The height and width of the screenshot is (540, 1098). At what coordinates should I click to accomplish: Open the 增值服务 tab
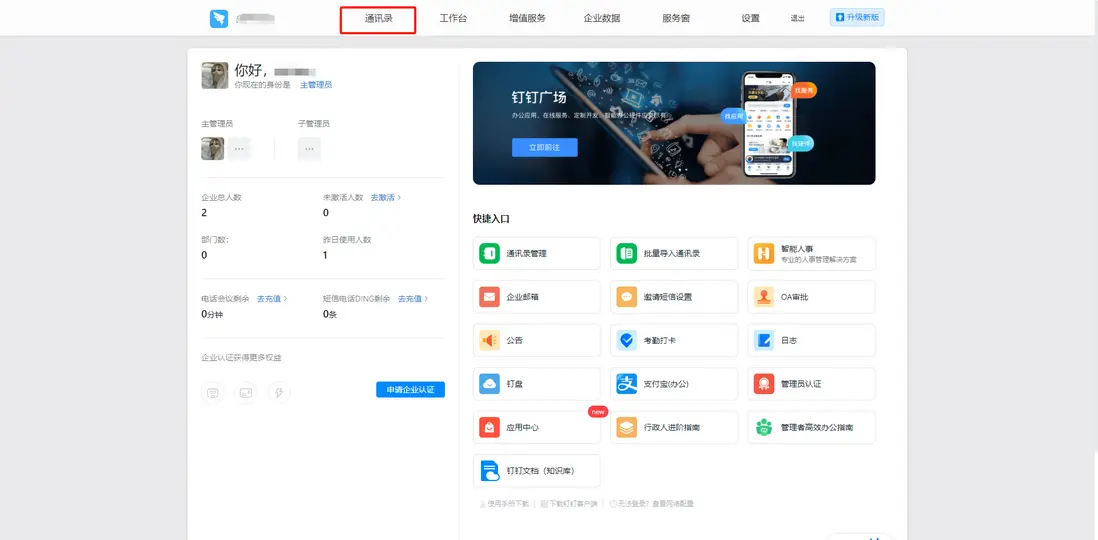527,19
